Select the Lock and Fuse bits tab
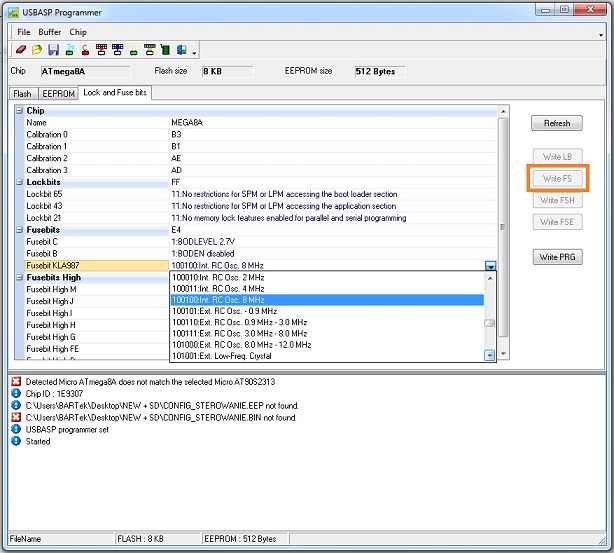 [x=115, y=92]
